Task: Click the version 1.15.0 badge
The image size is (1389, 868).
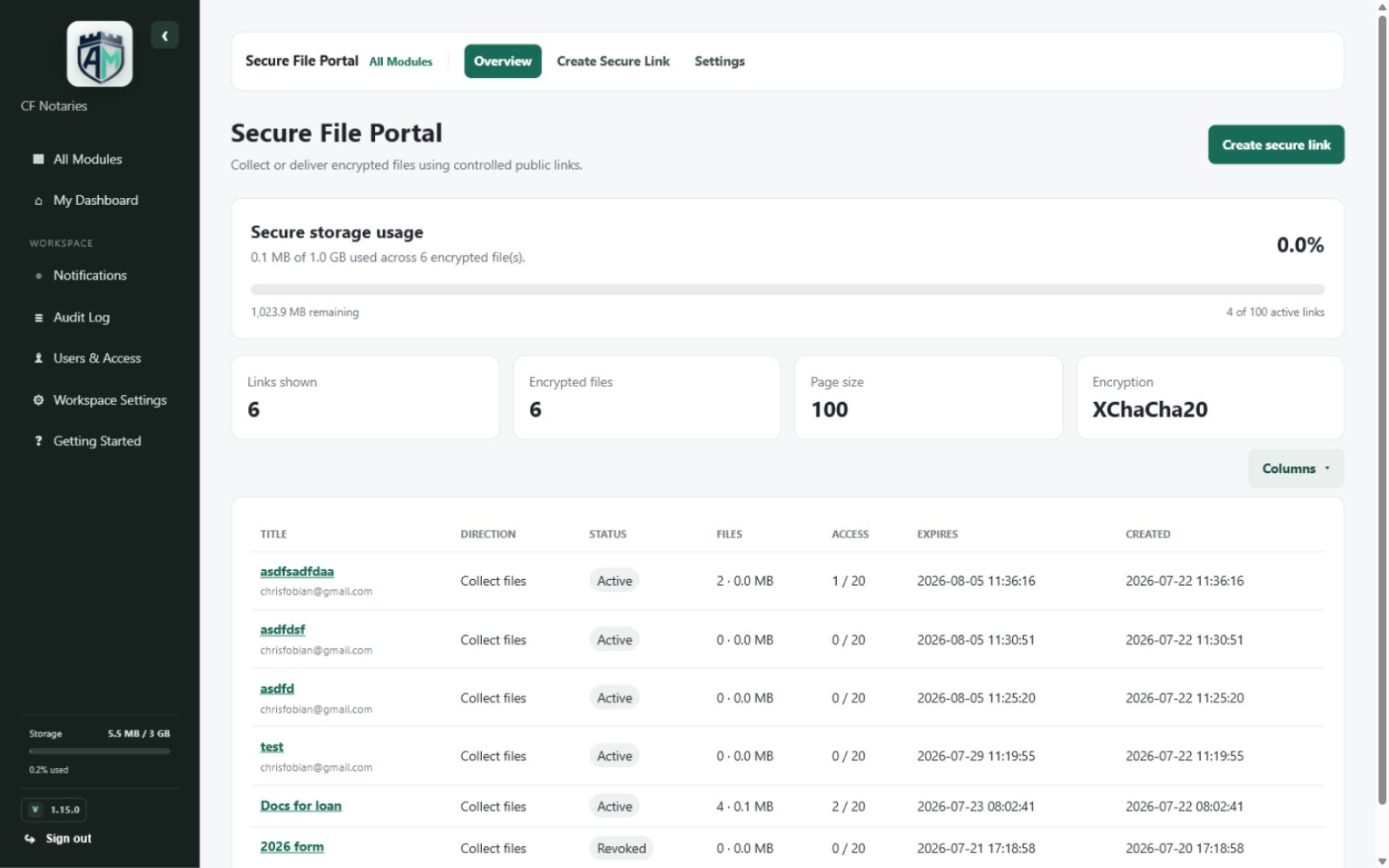Action: pos(53,810)
